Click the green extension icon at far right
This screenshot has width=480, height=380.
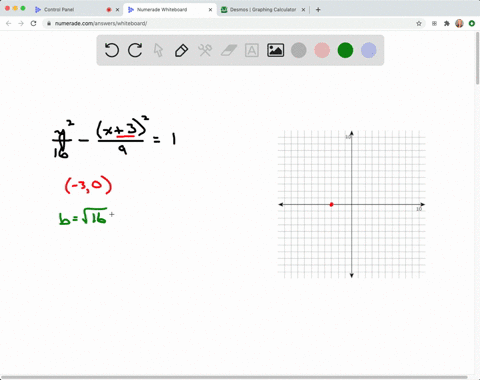click(472, 23)
